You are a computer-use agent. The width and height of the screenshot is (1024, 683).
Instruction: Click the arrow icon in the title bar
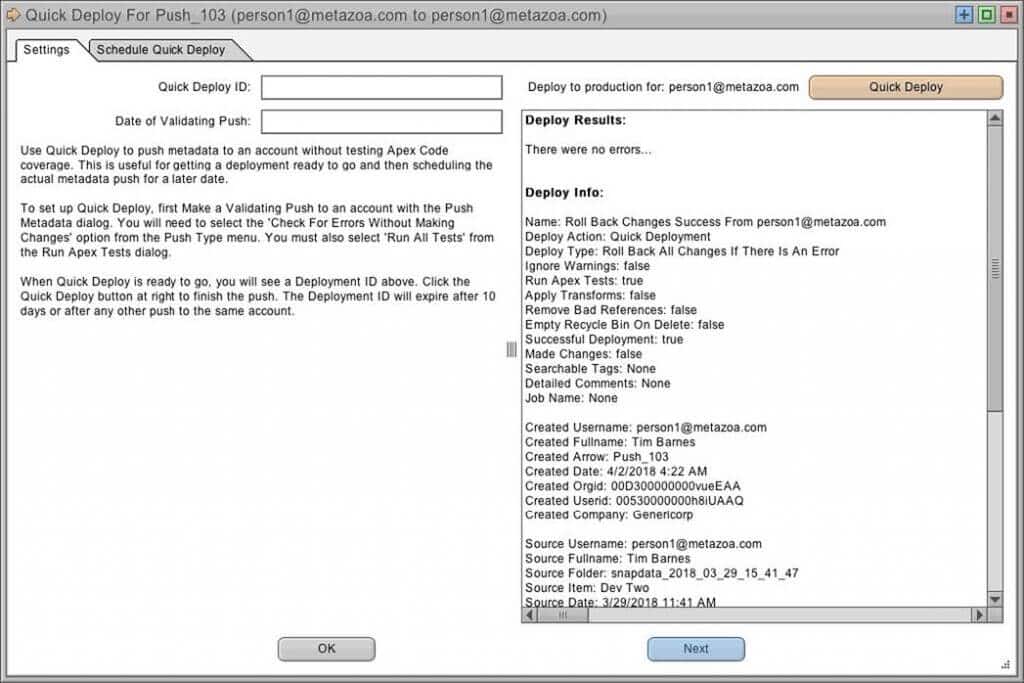12,14
